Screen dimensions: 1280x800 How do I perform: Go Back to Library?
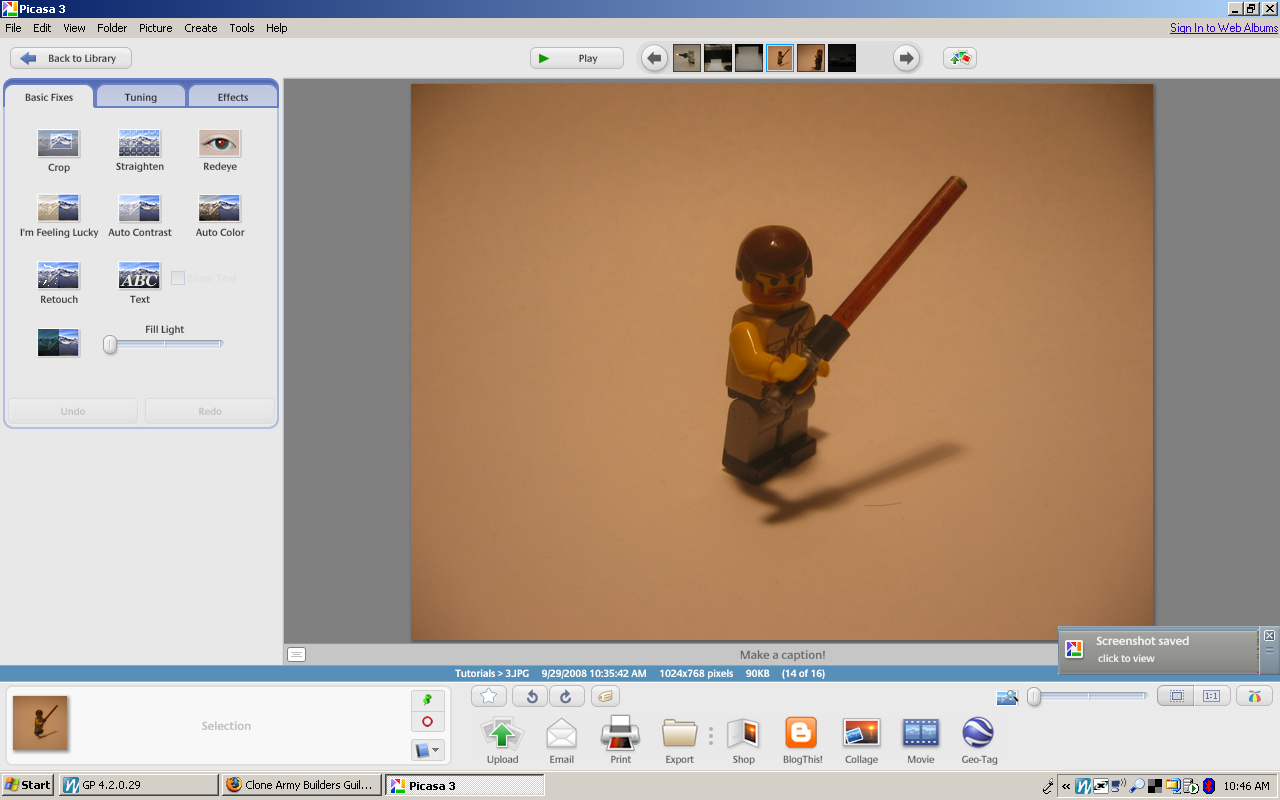tap(71, 58)
